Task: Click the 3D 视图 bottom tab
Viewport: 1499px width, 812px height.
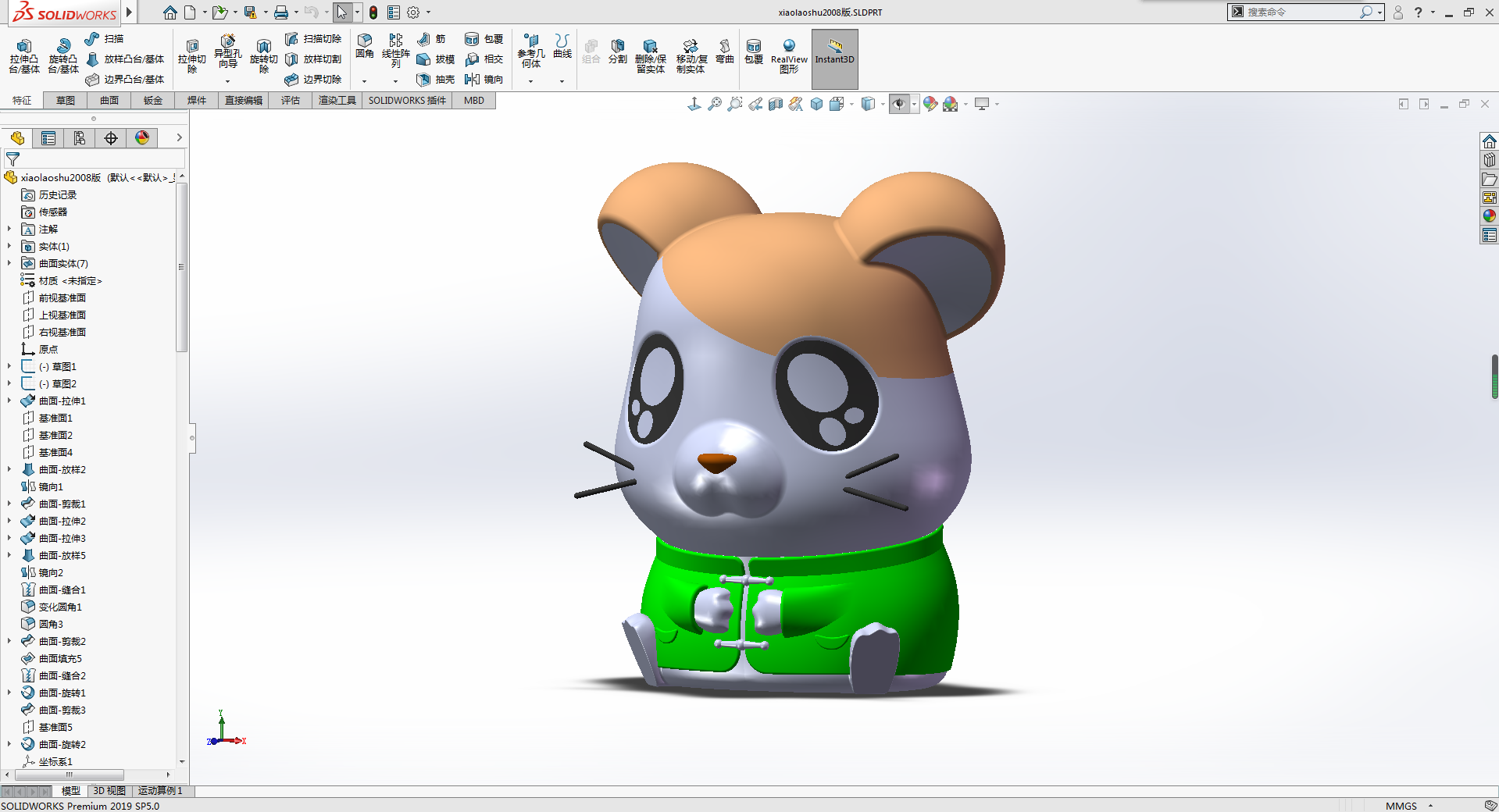Action: (109, 791)
